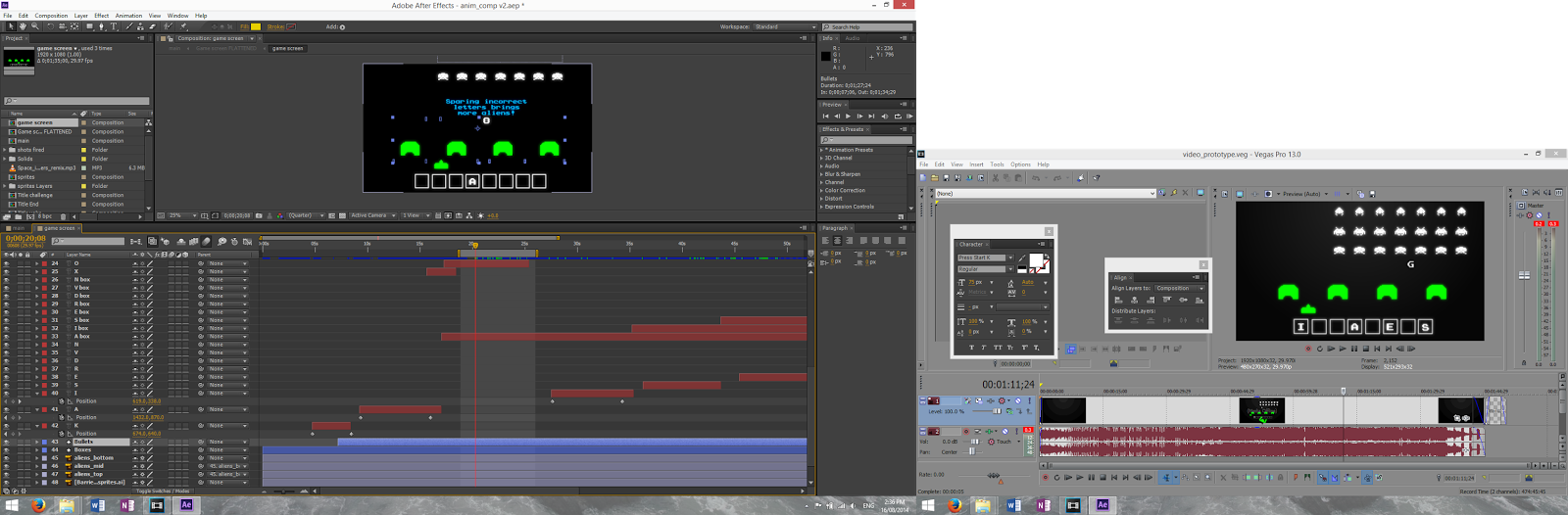1568x515 pixels.
Task: Select the Type tool in After Effects
Action: pyautogui.click(x=114, y=27)
